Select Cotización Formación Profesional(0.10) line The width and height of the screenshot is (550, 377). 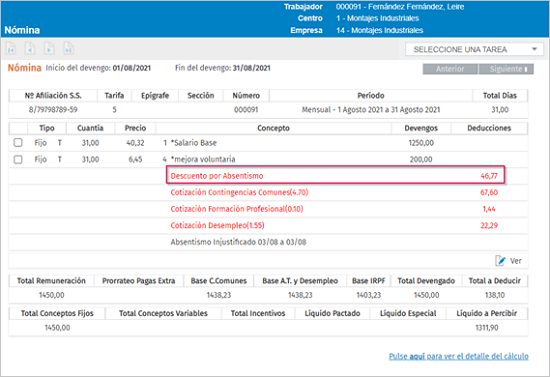click(237, 209)
